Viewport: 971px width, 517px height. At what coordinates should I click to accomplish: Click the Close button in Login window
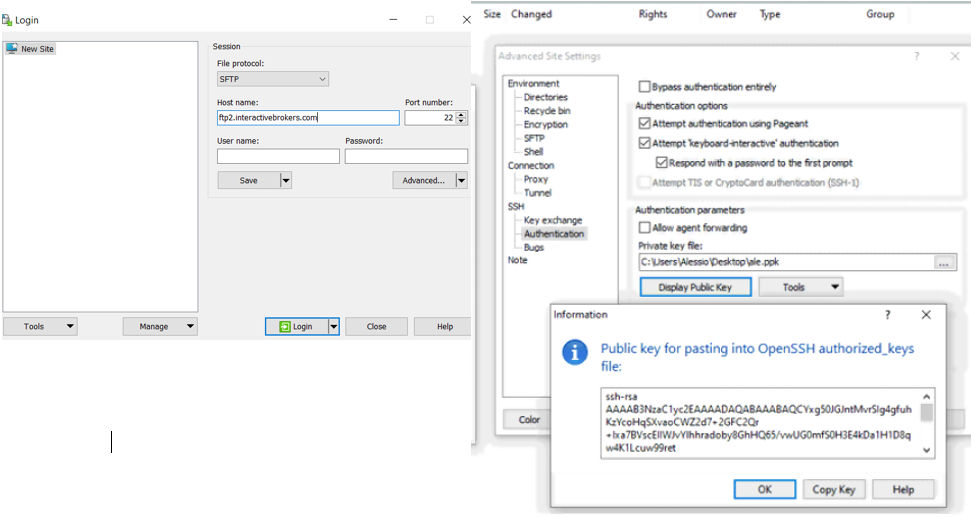[377, 326]
